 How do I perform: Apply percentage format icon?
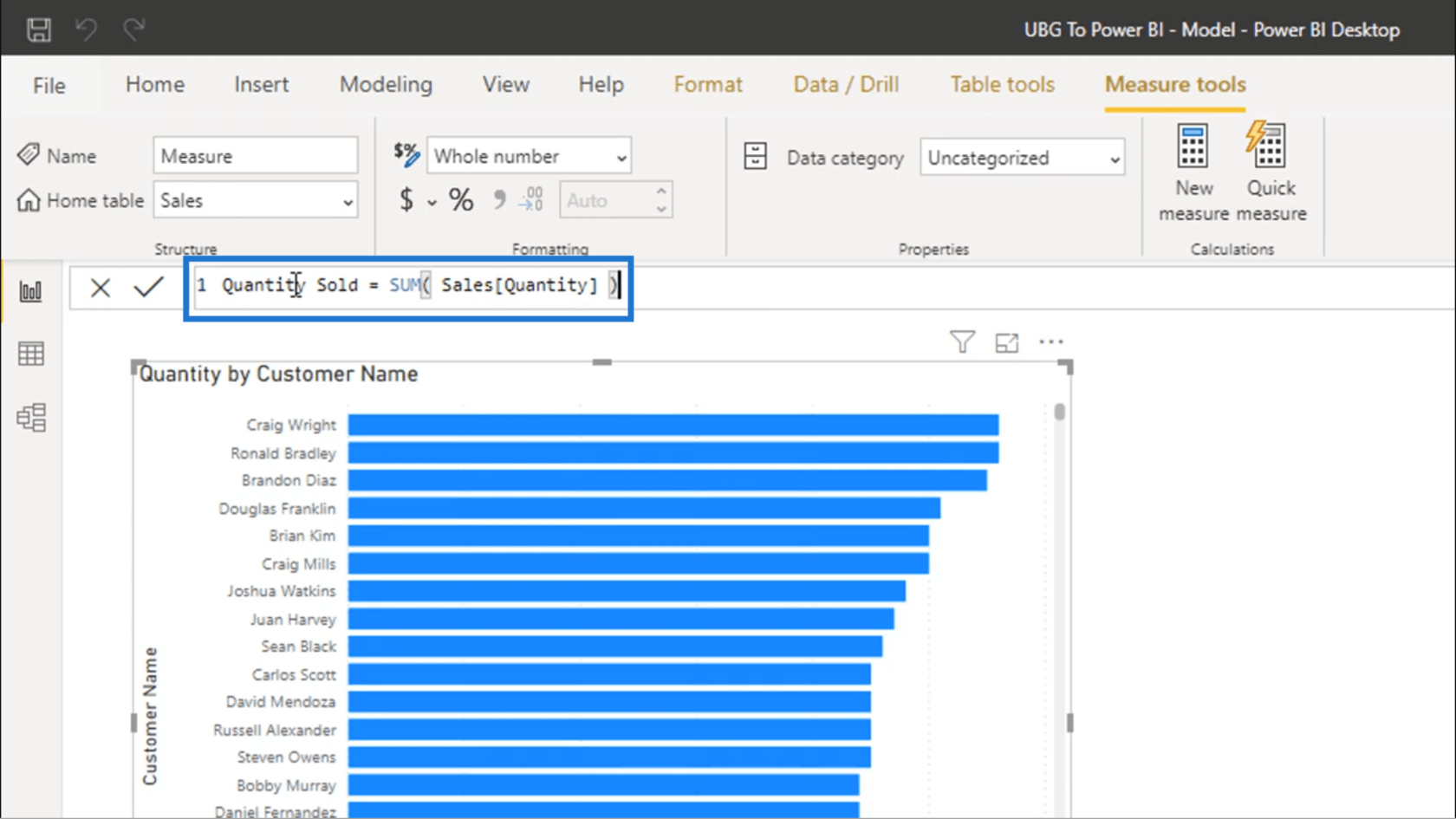(x=461, y=200)
